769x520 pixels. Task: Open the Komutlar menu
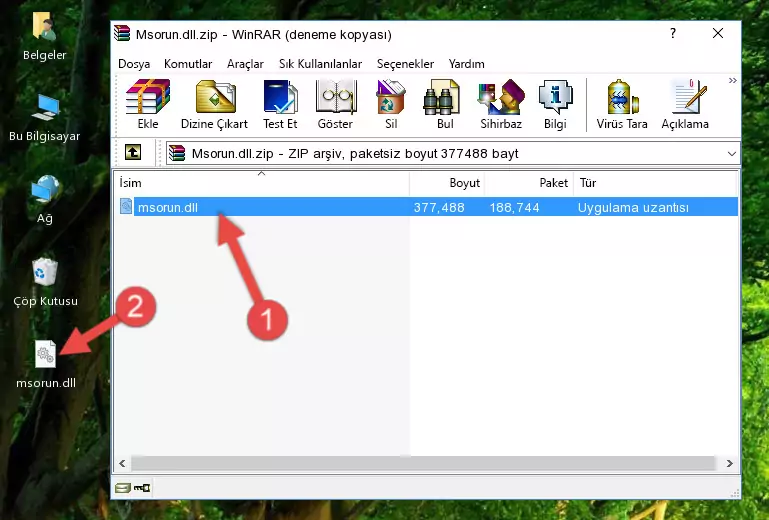pos(188,64)
